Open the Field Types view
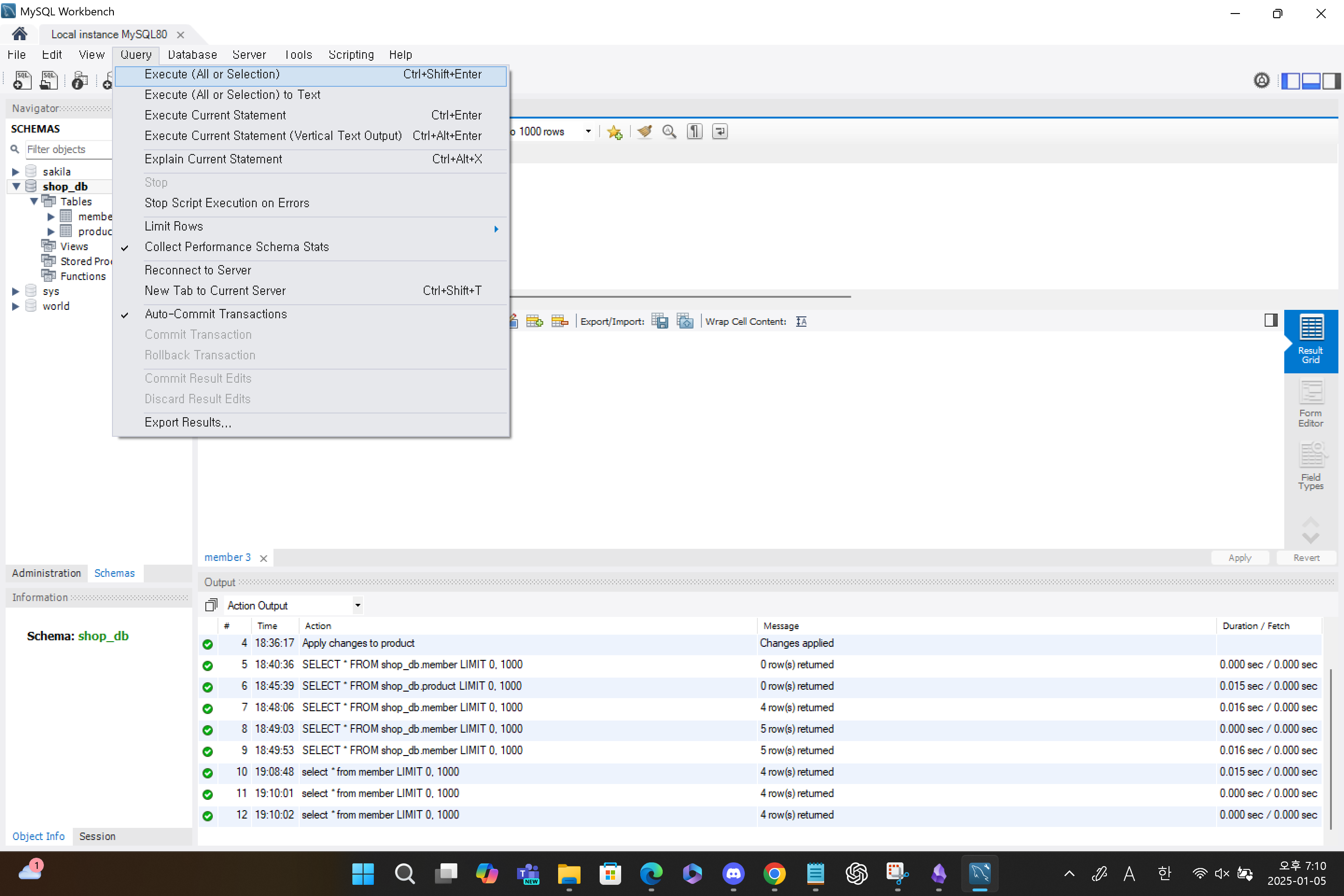The height and width of the screenshot is (896, 1344). [x=1310, y=466]
